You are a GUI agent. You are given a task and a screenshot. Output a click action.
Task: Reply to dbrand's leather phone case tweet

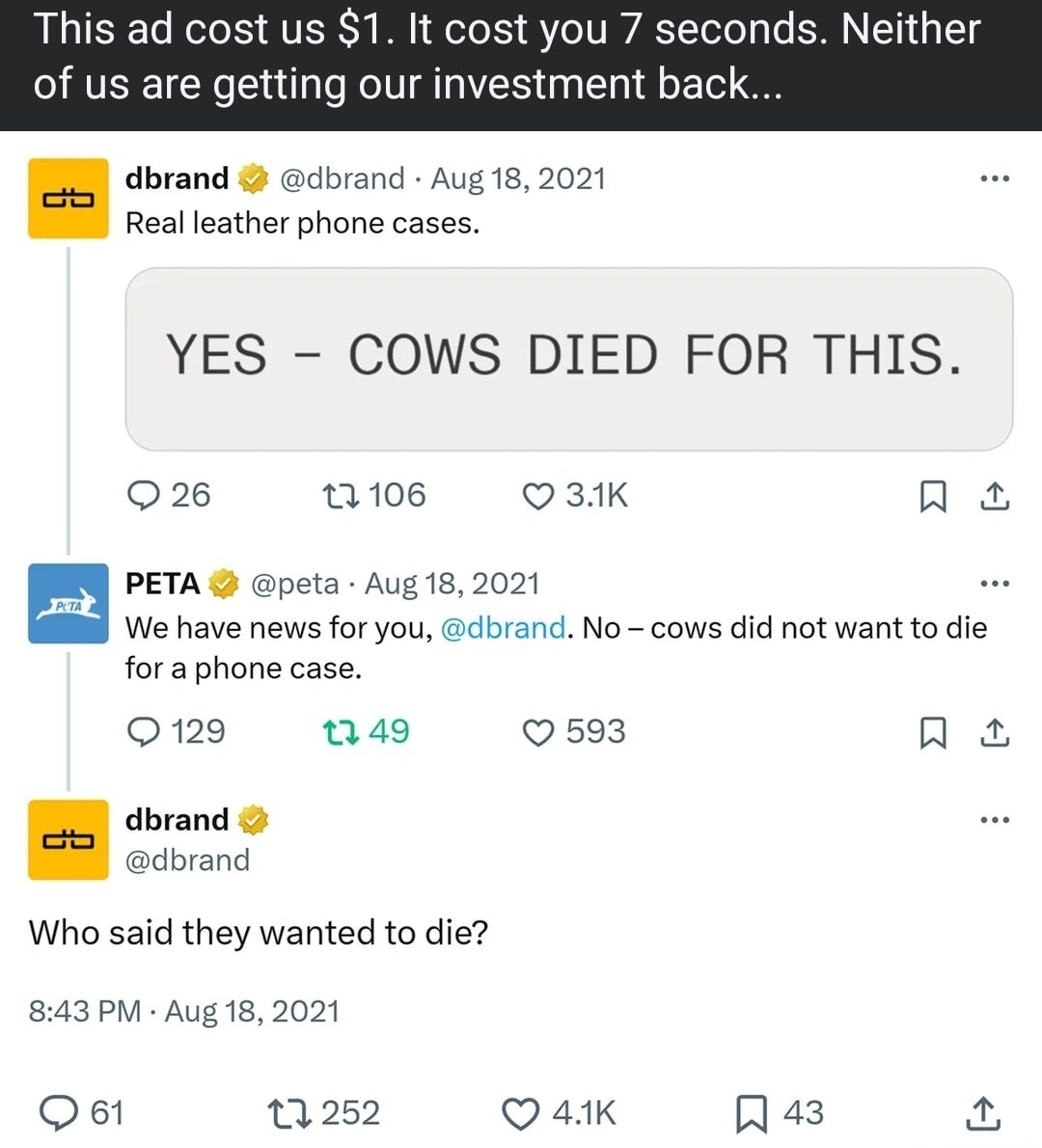145,496
